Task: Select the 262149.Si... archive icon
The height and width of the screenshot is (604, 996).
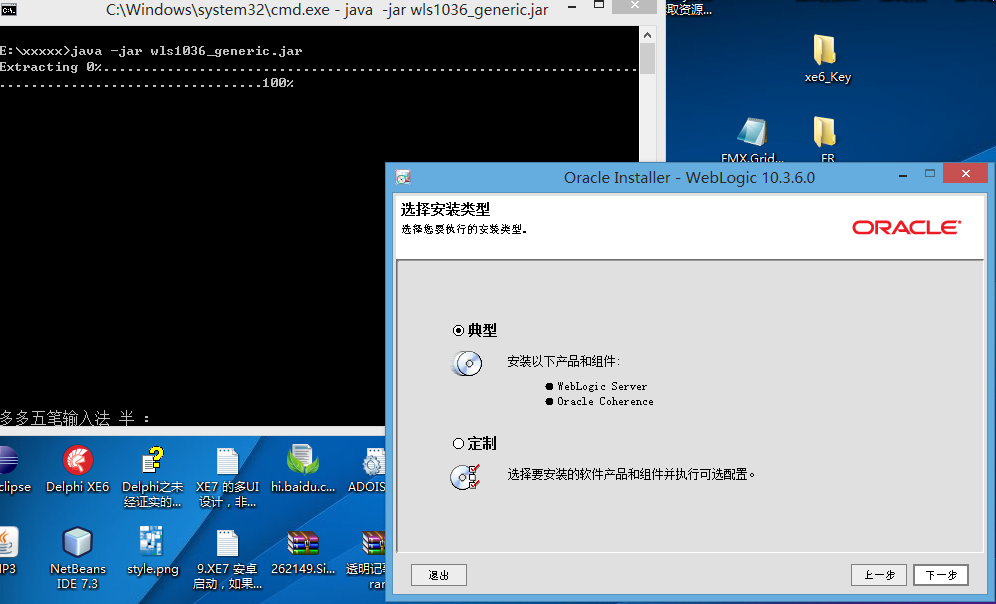Action: coord(303,551)
